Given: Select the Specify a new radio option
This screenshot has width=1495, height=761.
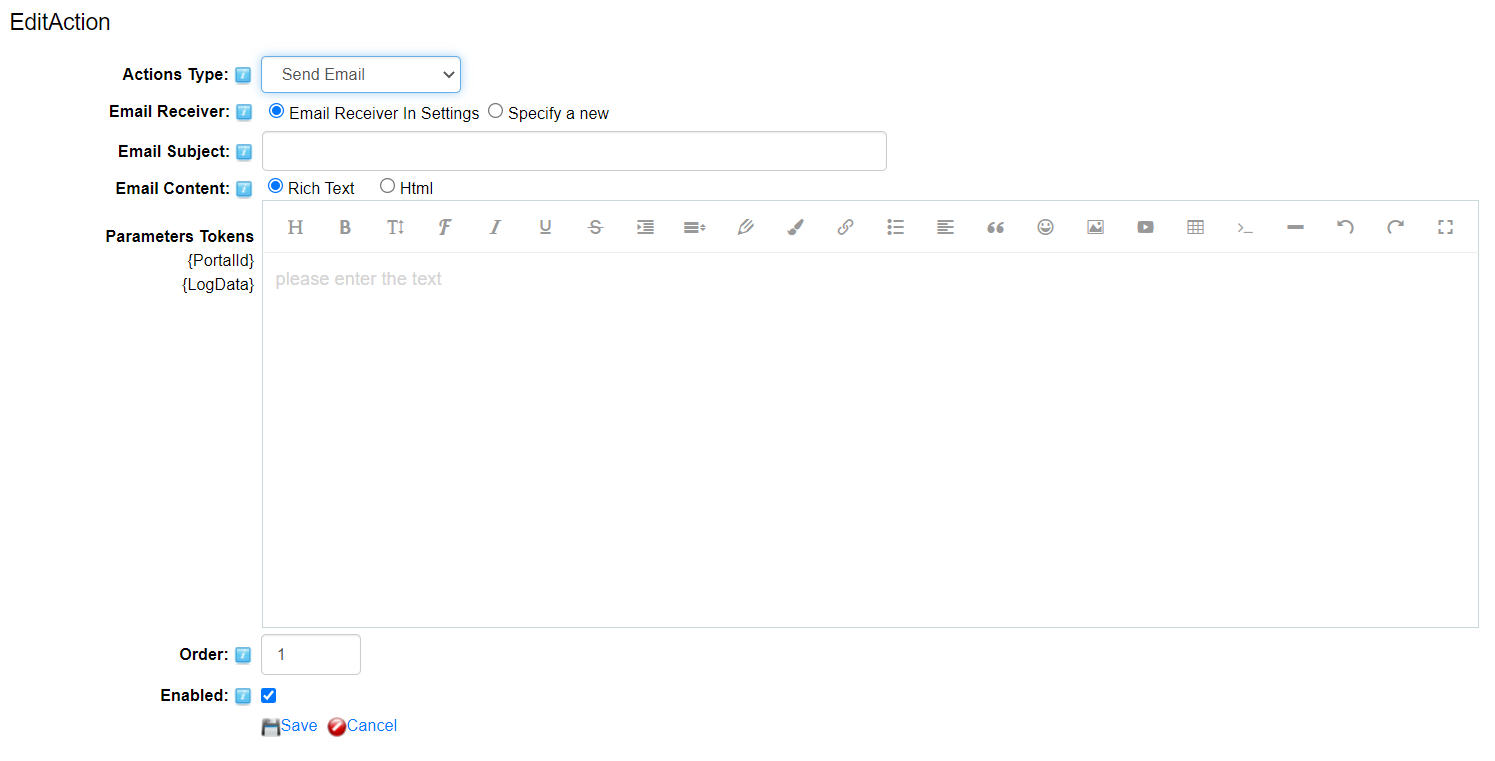Looking at the screenshot, I should click(495, 111).
